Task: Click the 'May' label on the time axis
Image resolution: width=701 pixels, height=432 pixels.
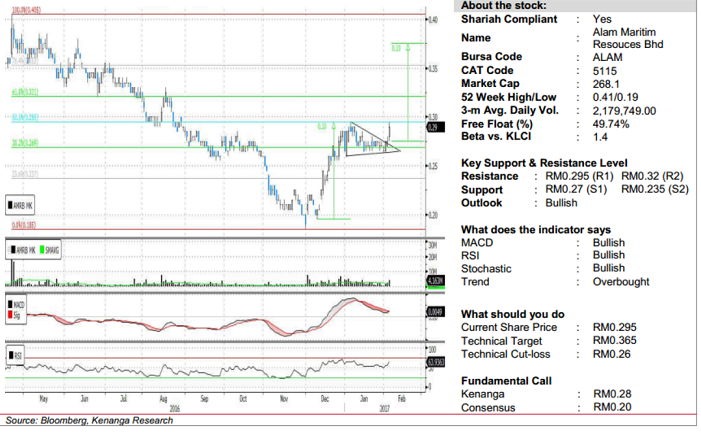Action: (x=43, y=398)
